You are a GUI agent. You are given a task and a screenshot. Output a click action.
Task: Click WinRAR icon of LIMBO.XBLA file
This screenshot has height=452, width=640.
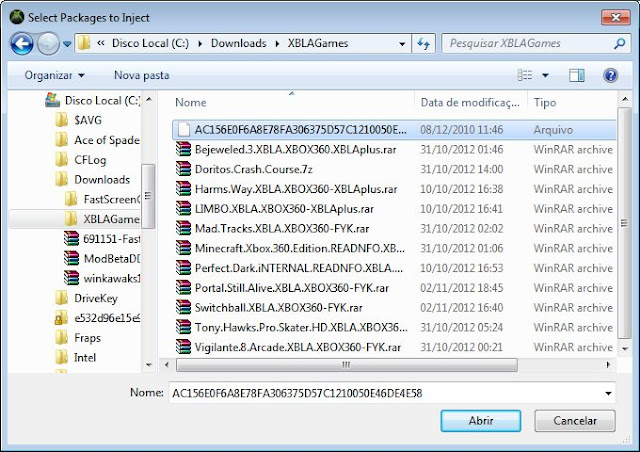tap(184, 209)
